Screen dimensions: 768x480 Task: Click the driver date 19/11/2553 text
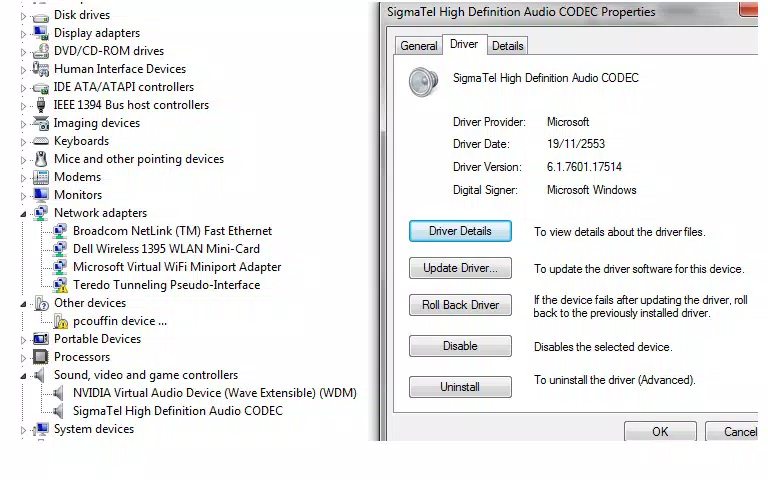tap(576, 144)
